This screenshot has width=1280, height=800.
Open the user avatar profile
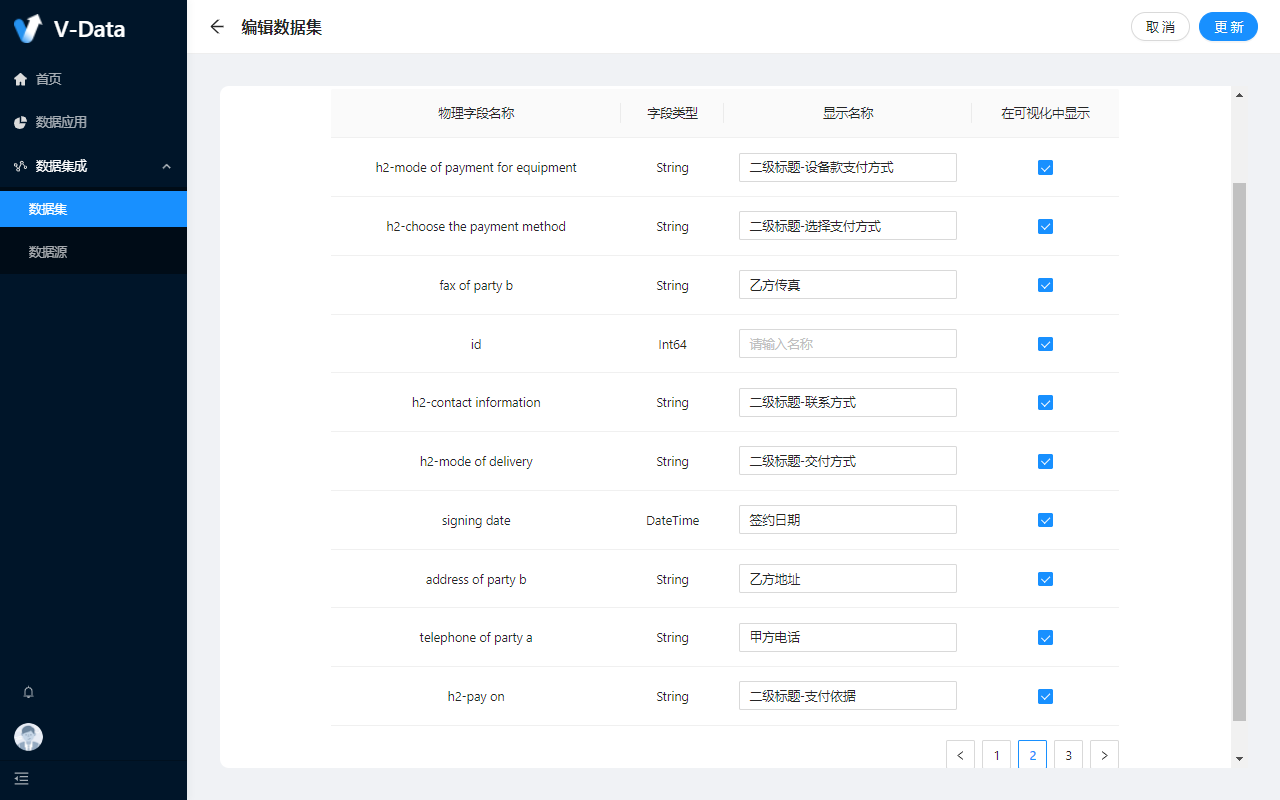[28, 737]
